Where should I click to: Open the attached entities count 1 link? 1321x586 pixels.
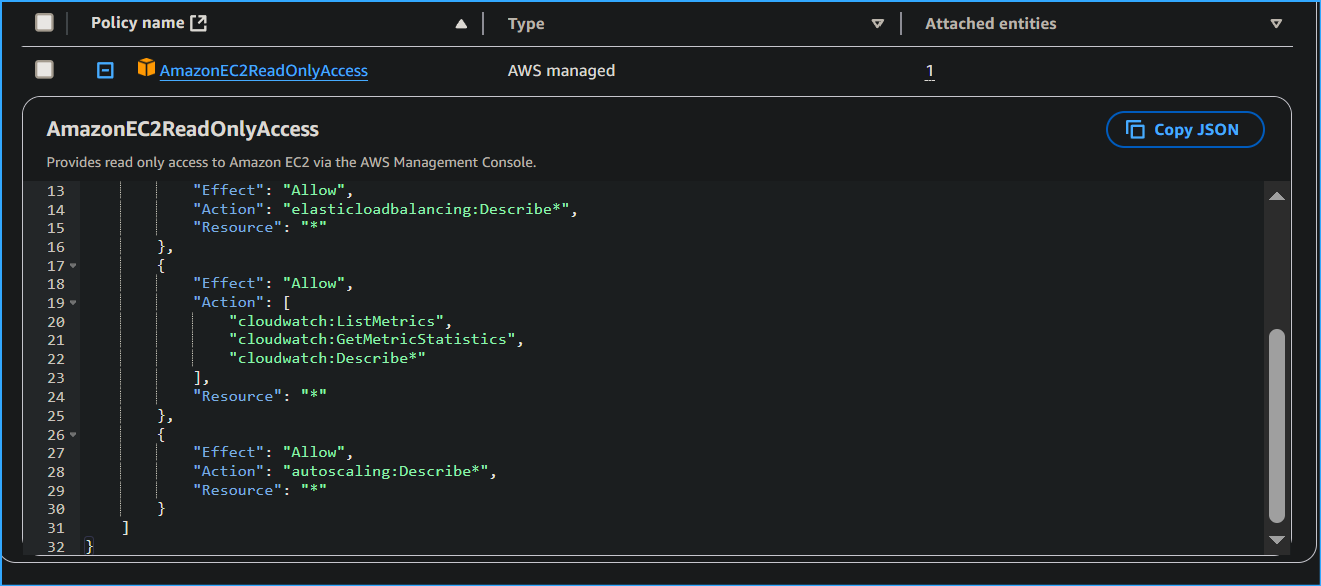(x=930, y=71)
